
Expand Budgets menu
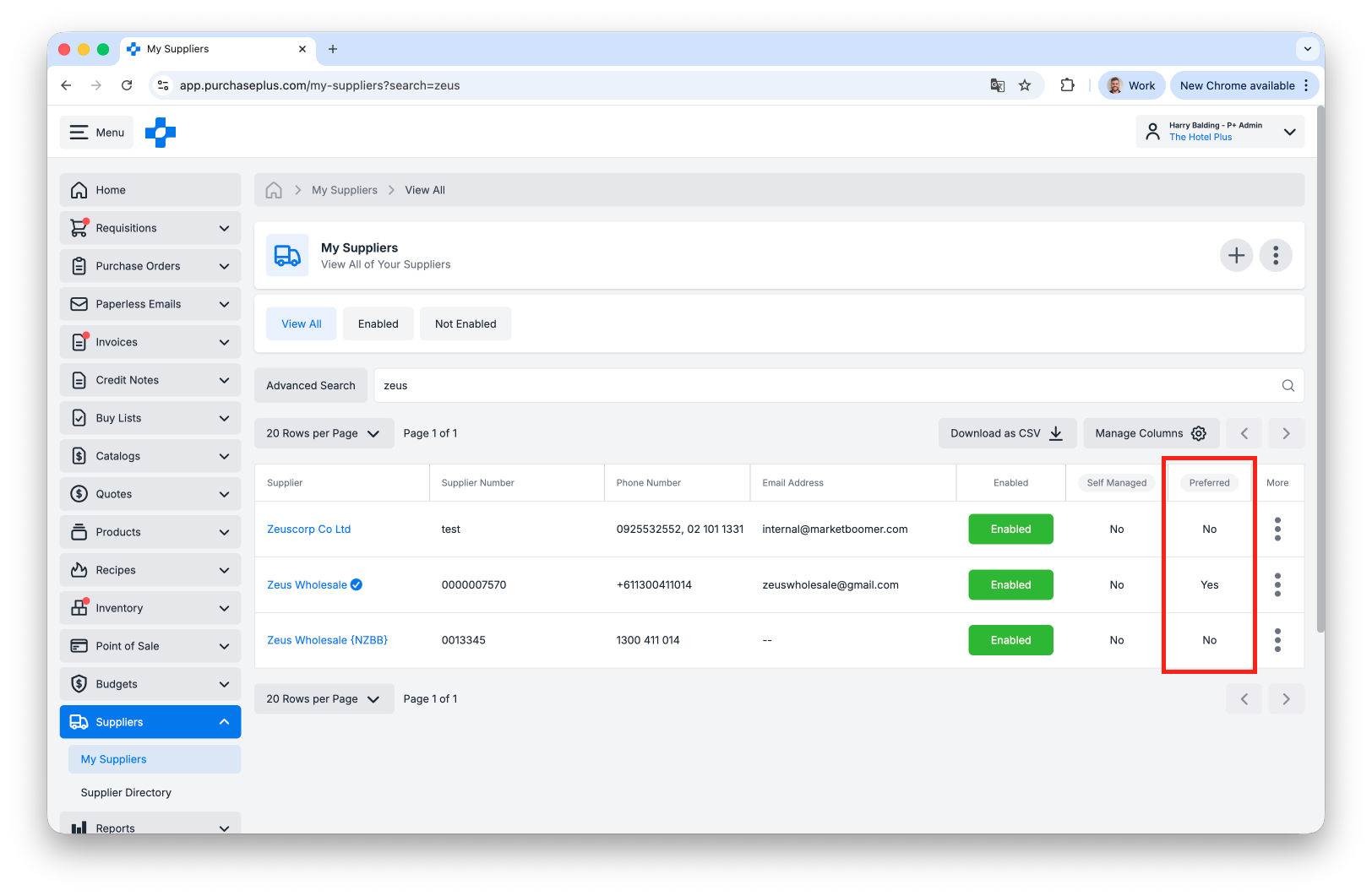[150, 684]
